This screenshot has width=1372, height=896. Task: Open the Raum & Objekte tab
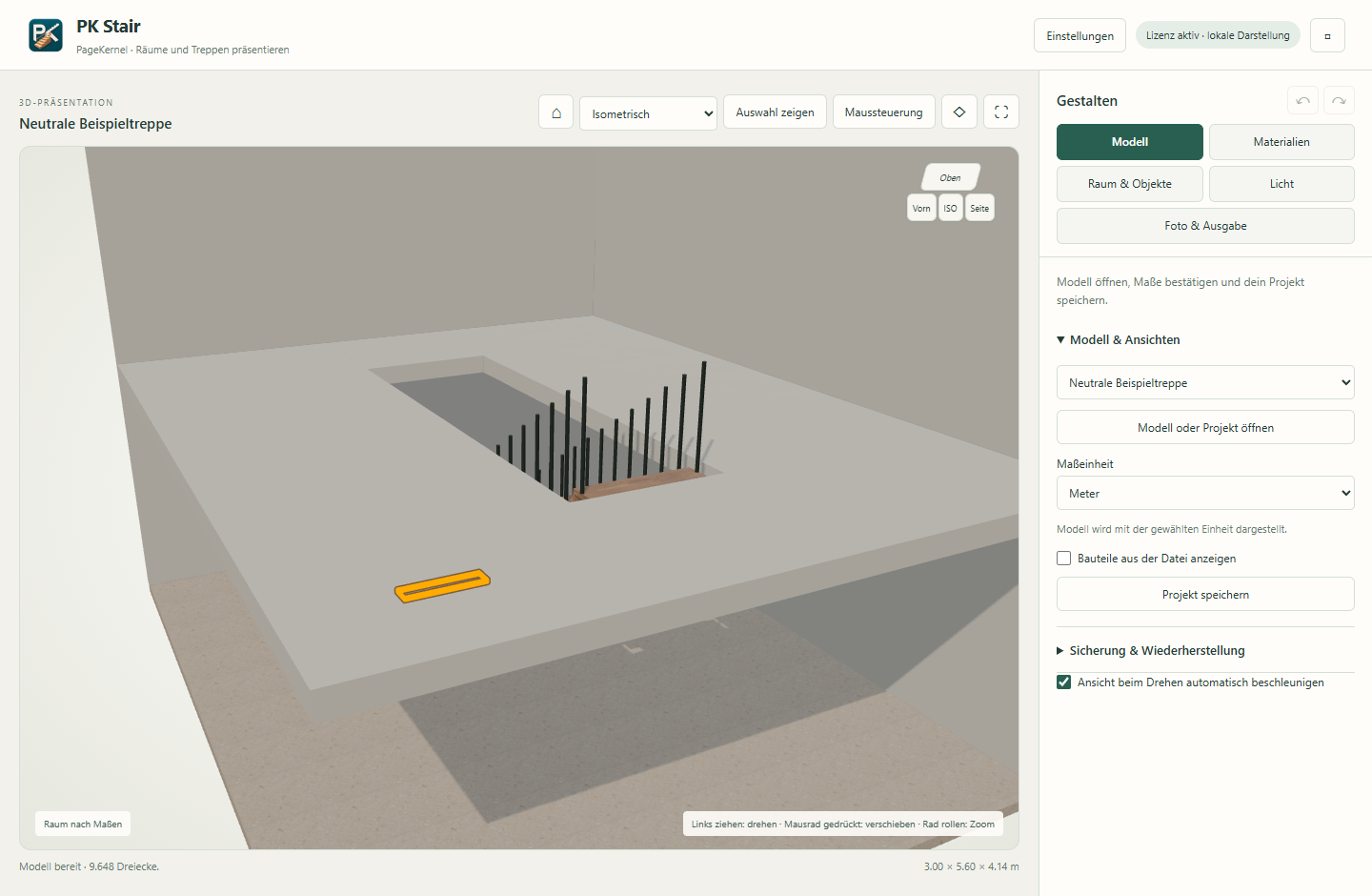click(x=1130, y=184)
